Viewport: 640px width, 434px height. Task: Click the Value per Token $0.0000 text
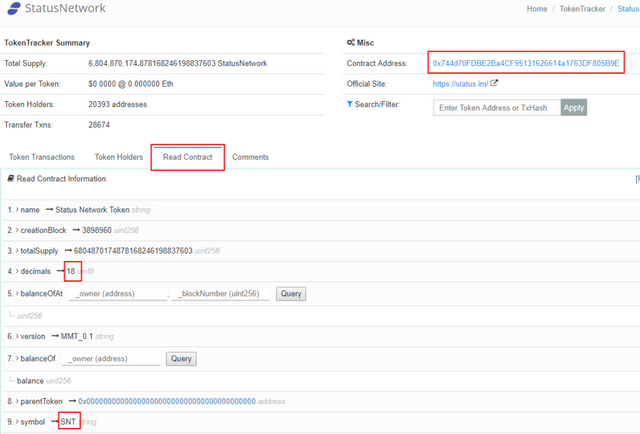[131, 84]
